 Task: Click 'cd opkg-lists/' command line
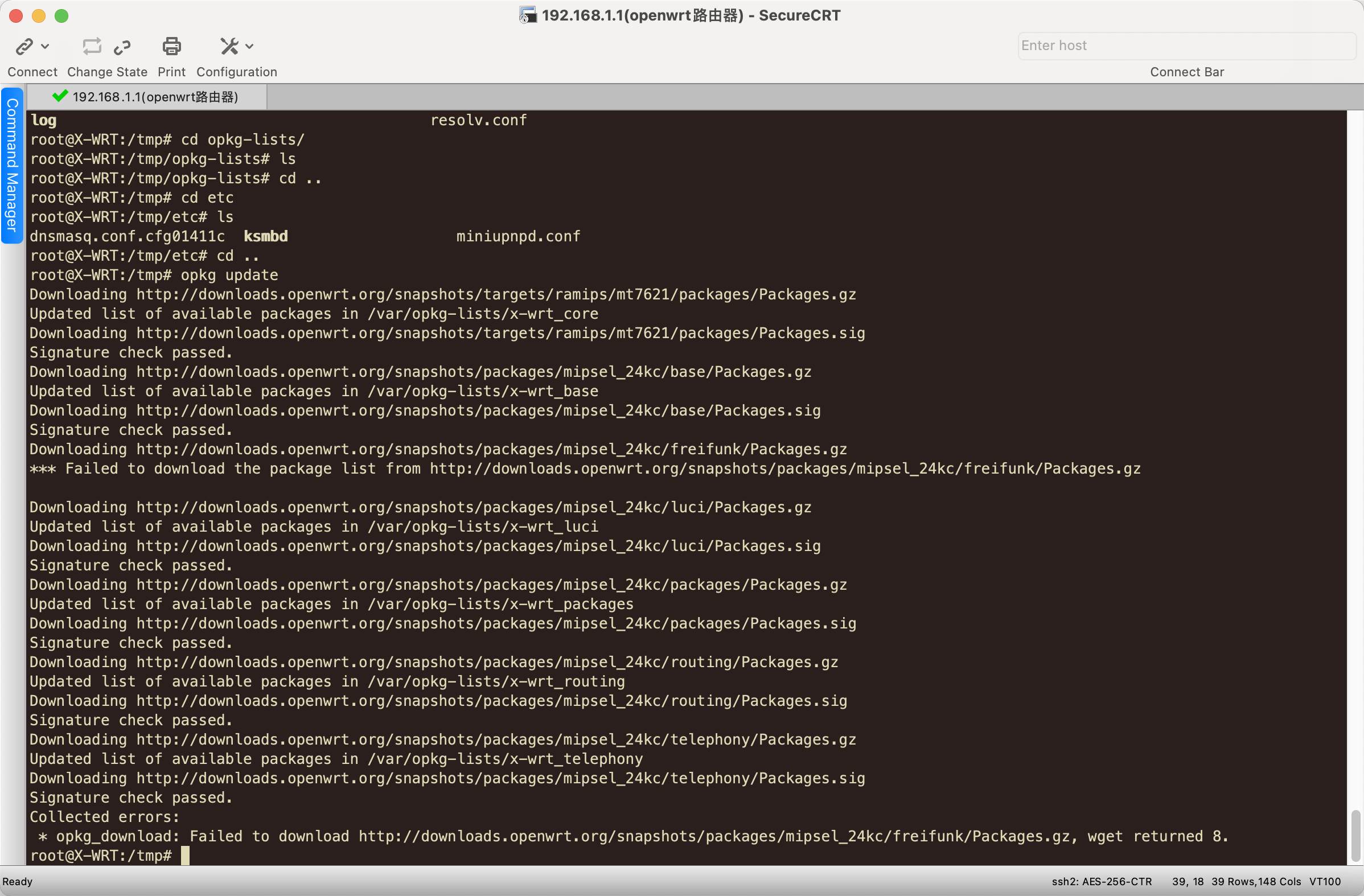[x=243, y=140]
